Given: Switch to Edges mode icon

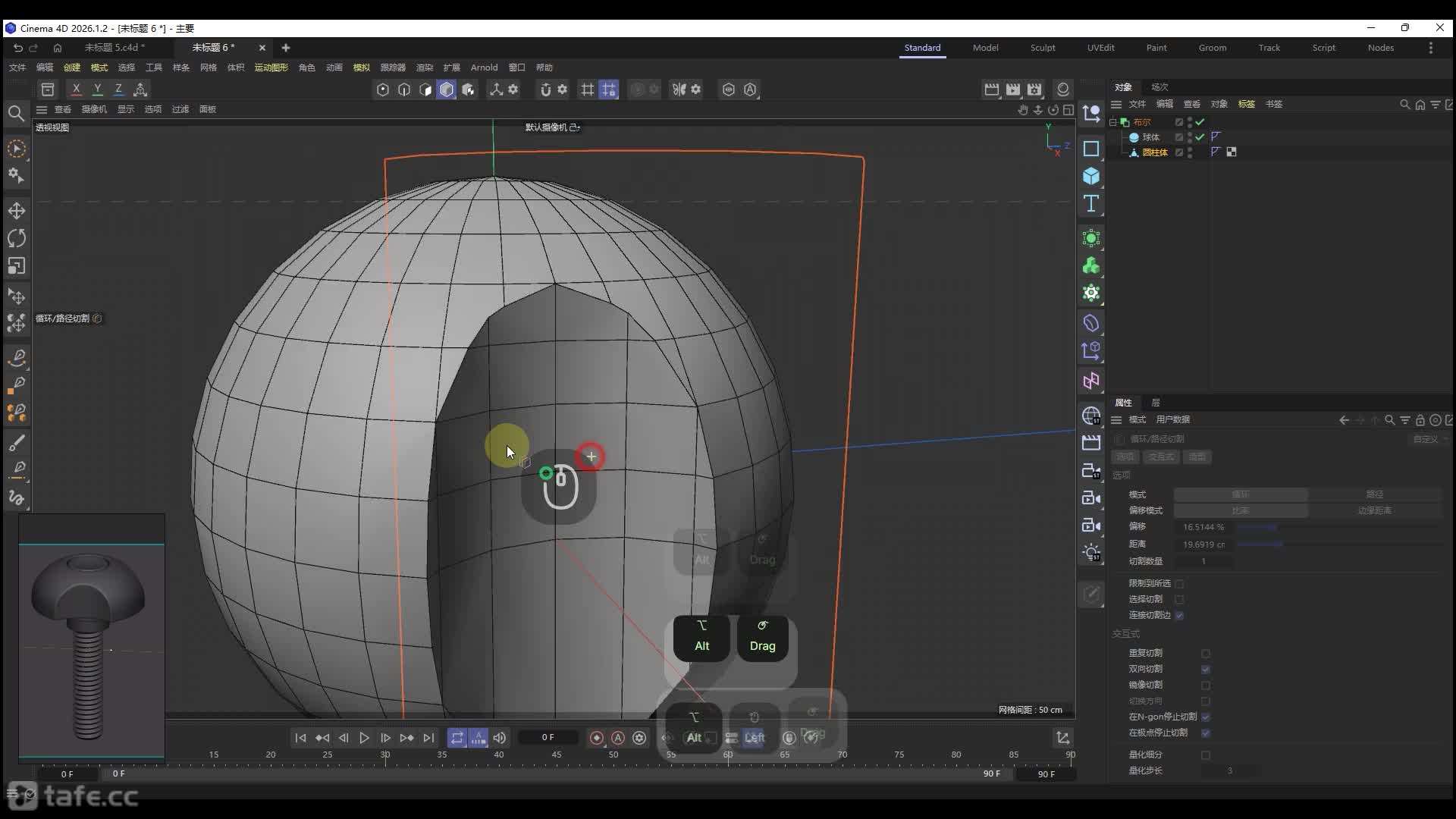Looking at the screenshot, I should (x=404, y=89).
